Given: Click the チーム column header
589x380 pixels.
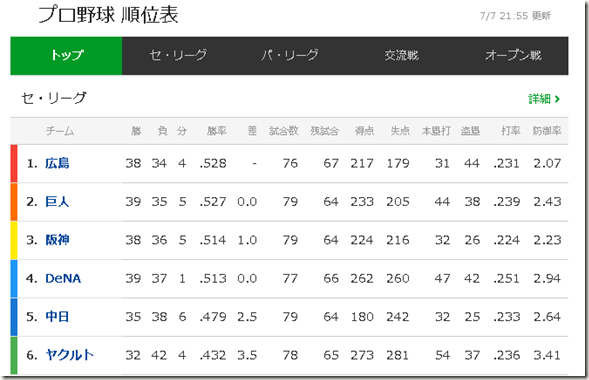Looking at the screenshot, I should click(x=60, y=131).
